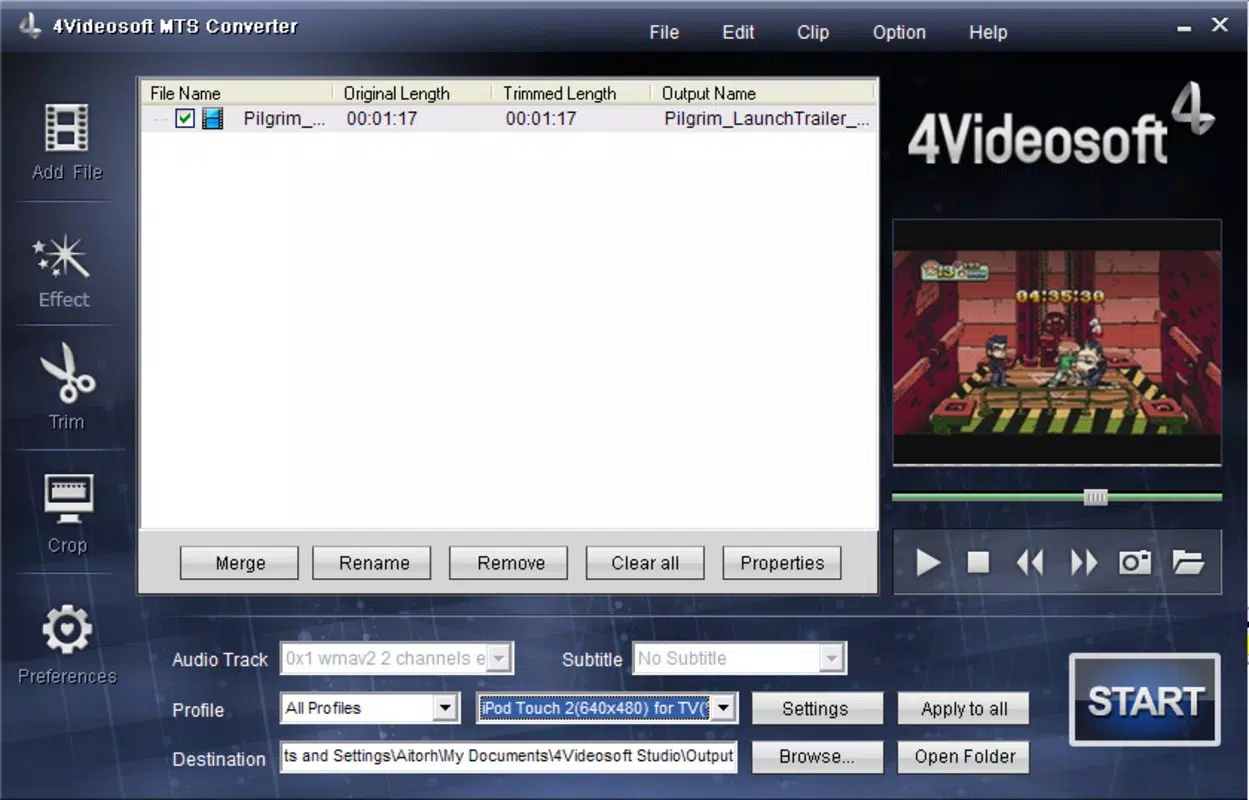This screenshot has height=800, width=1249.
Task: Close the MTS Converter window
Action: pyautogui.click(x=1220, y=25)
